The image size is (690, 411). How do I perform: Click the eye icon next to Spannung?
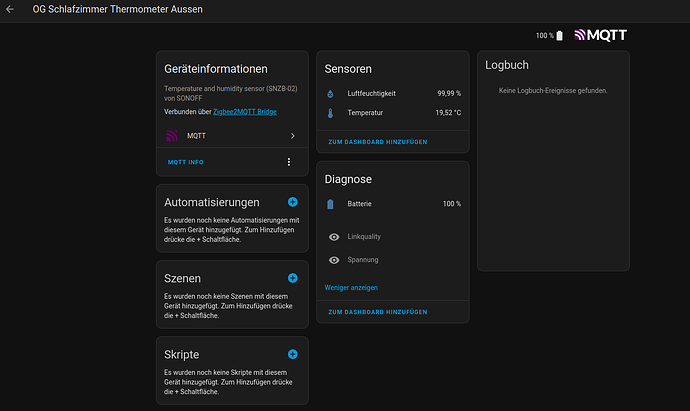point(334,260)
